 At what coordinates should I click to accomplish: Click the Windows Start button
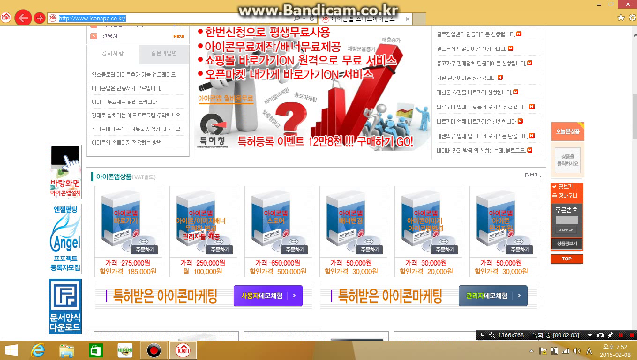[11, 350]
